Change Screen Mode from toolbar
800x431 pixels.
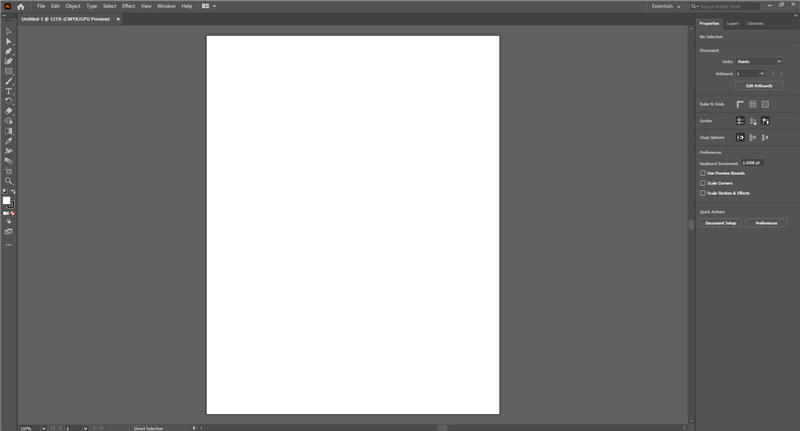click(x=9, y=232)
